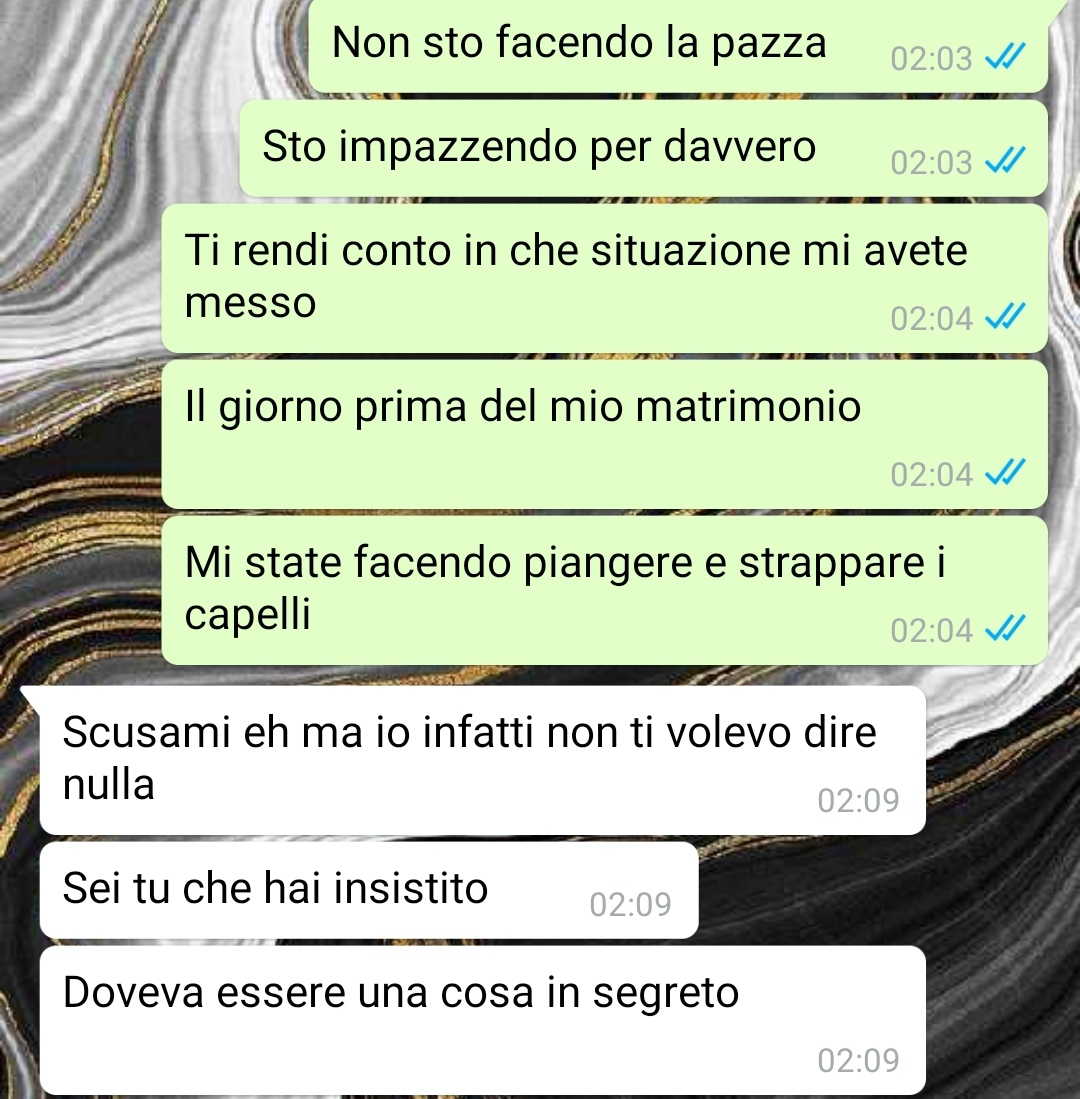Tap the received 'Scusami eh ma io infatti' message
Screen dimensions: 1080x1099
[x=482, y=760]
